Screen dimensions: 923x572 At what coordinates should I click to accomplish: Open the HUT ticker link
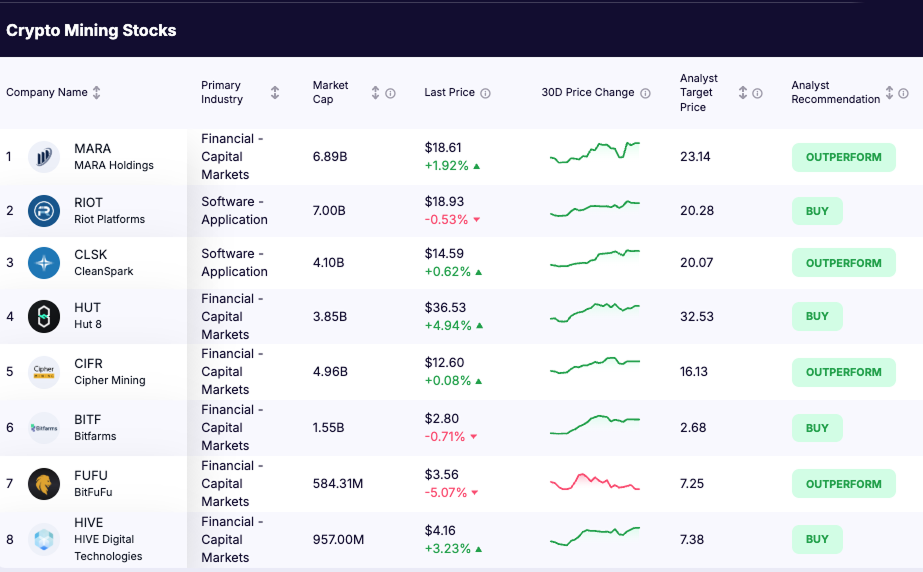(87, 307)
